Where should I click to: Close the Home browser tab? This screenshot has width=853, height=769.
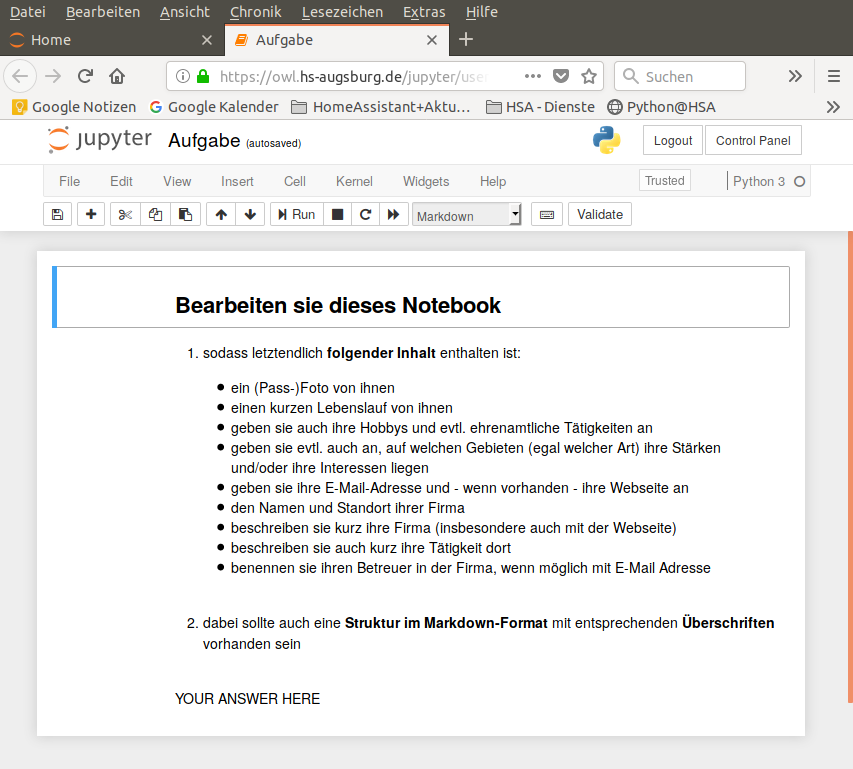pyautogui.click(x=207, y=40)
